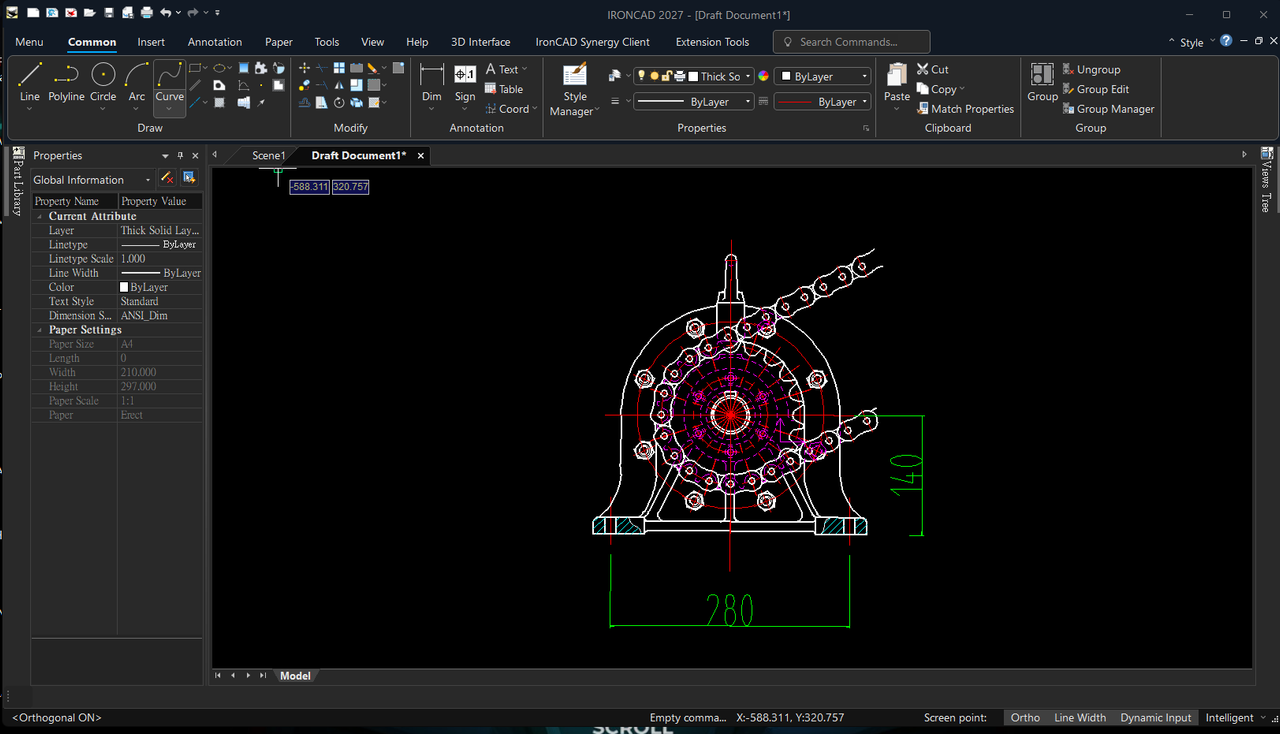This screenshot has width=1280, height=734.
Task: Open the Tools ribbon tab
Action: pos(327,42)
